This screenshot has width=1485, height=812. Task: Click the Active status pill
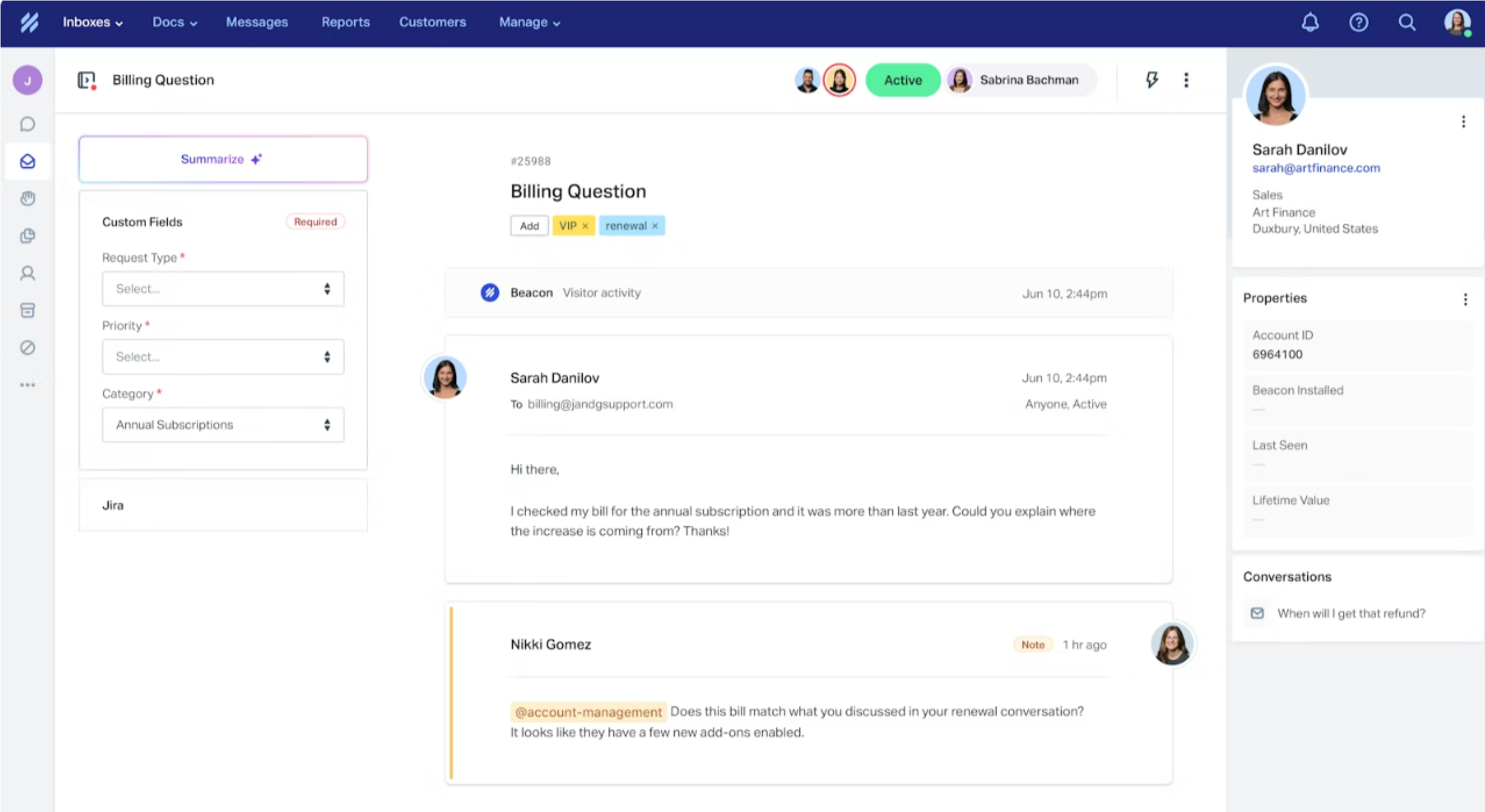[902, 80]
